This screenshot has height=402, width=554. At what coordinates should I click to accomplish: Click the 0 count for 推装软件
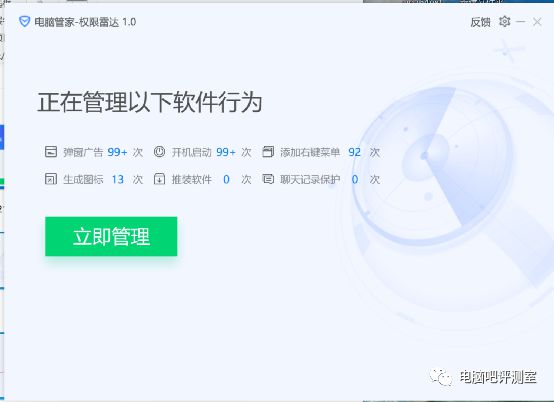click(x=226, y=179)
